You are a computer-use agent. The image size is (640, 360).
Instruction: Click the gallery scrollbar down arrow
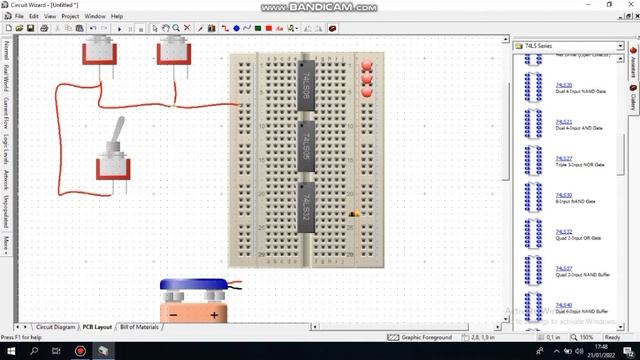point(620,327)
